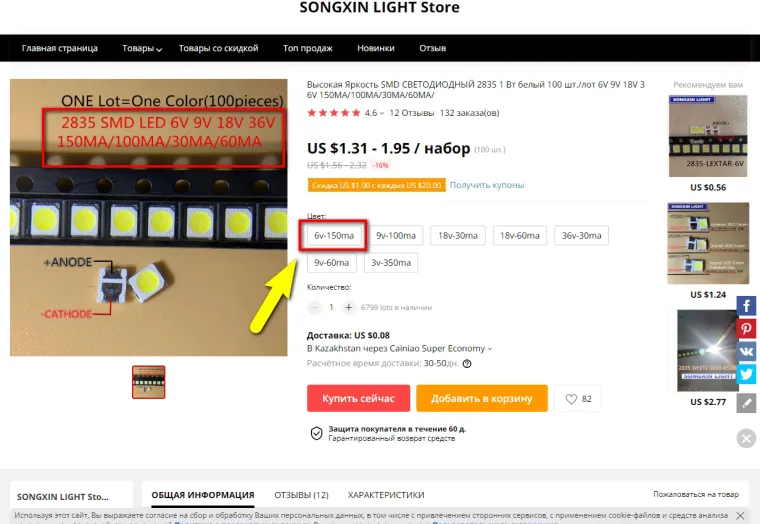Share product on Facebook icon

(746, 306)
